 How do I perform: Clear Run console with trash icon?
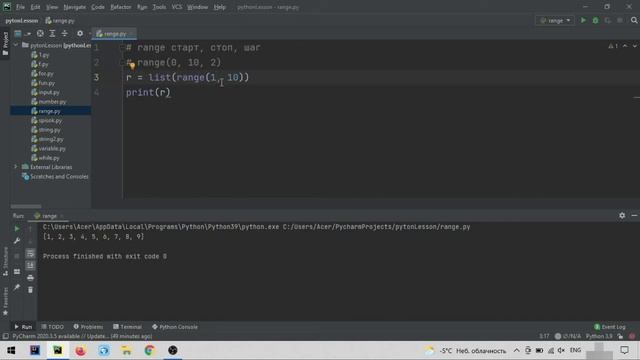click(30, 290)
